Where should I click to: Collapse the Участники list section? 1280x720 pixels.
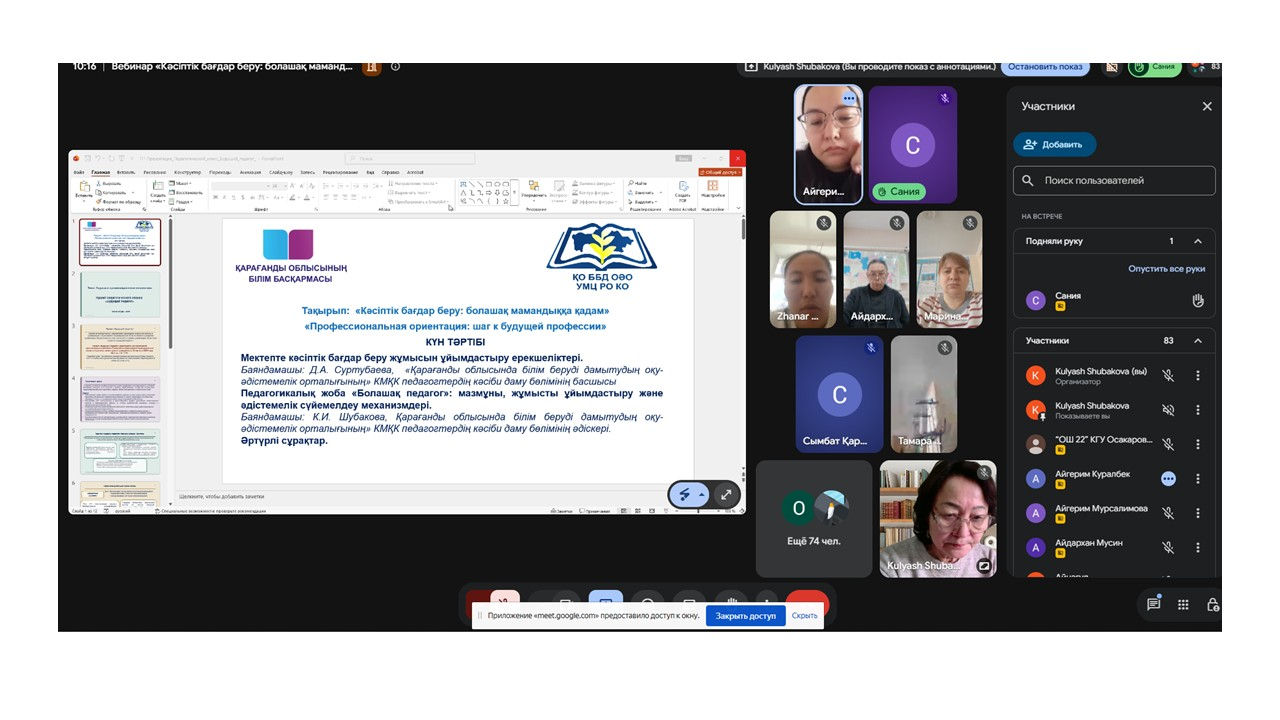(x=1198, y=340)
